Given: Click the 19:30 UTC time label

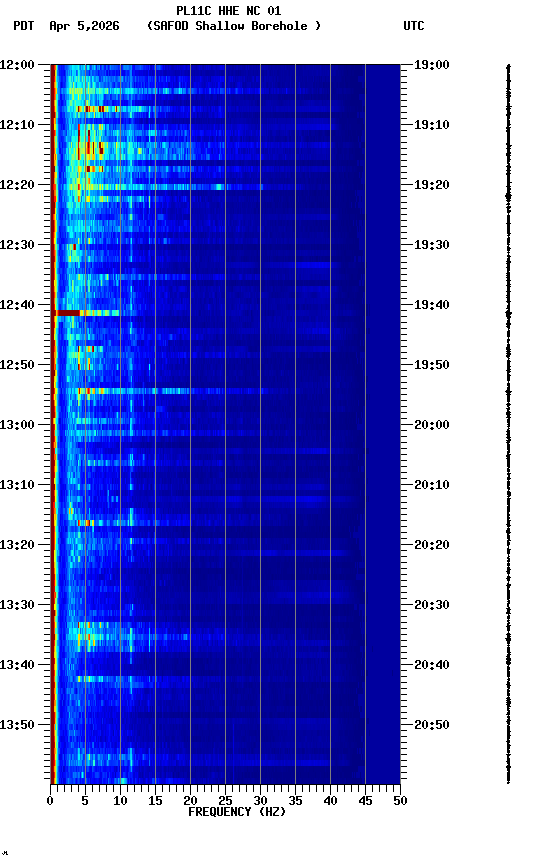Looking at the screenshot, I should (x=432, y=245).
